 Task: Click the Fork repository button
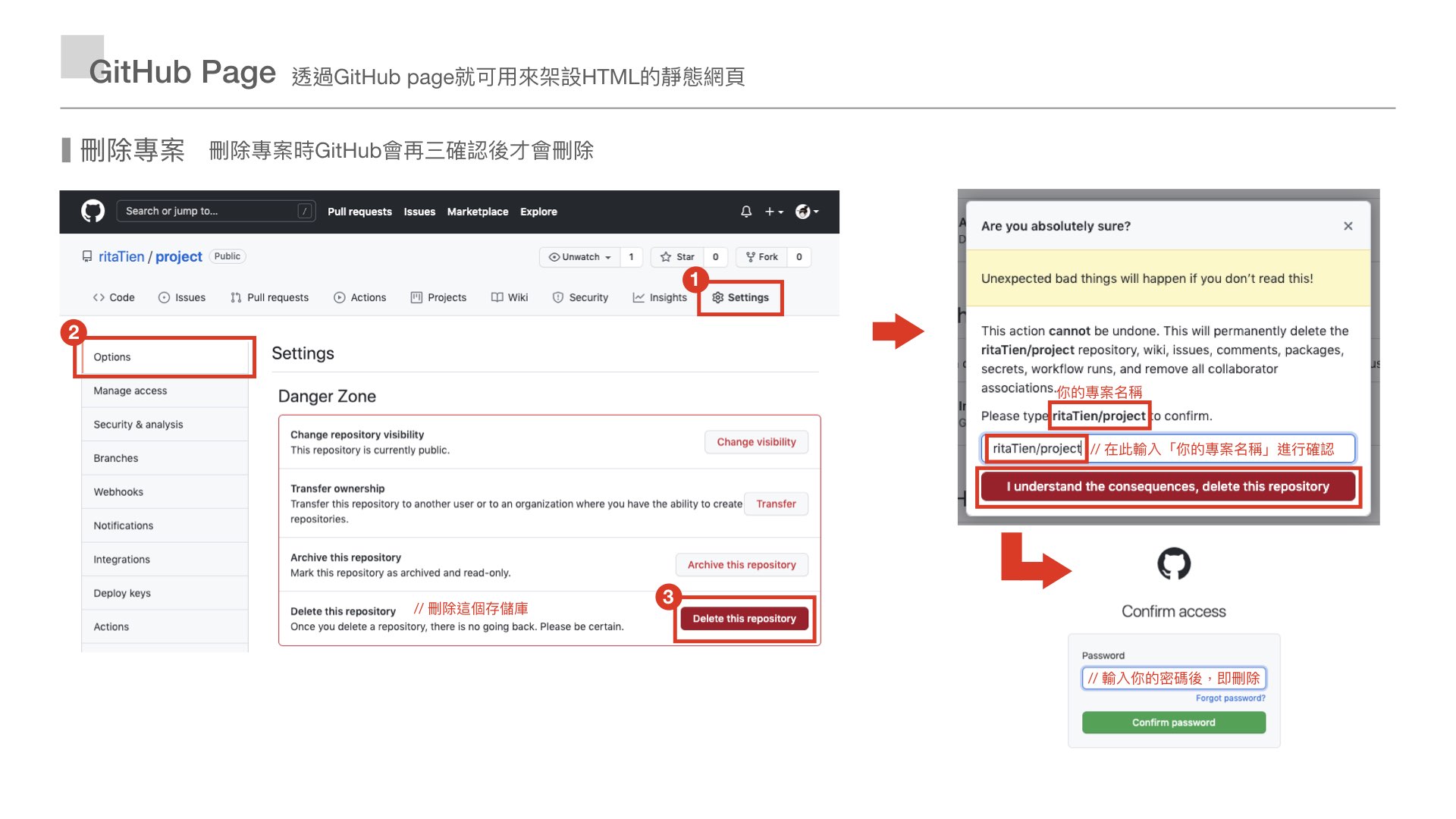(x=762, y=257)
